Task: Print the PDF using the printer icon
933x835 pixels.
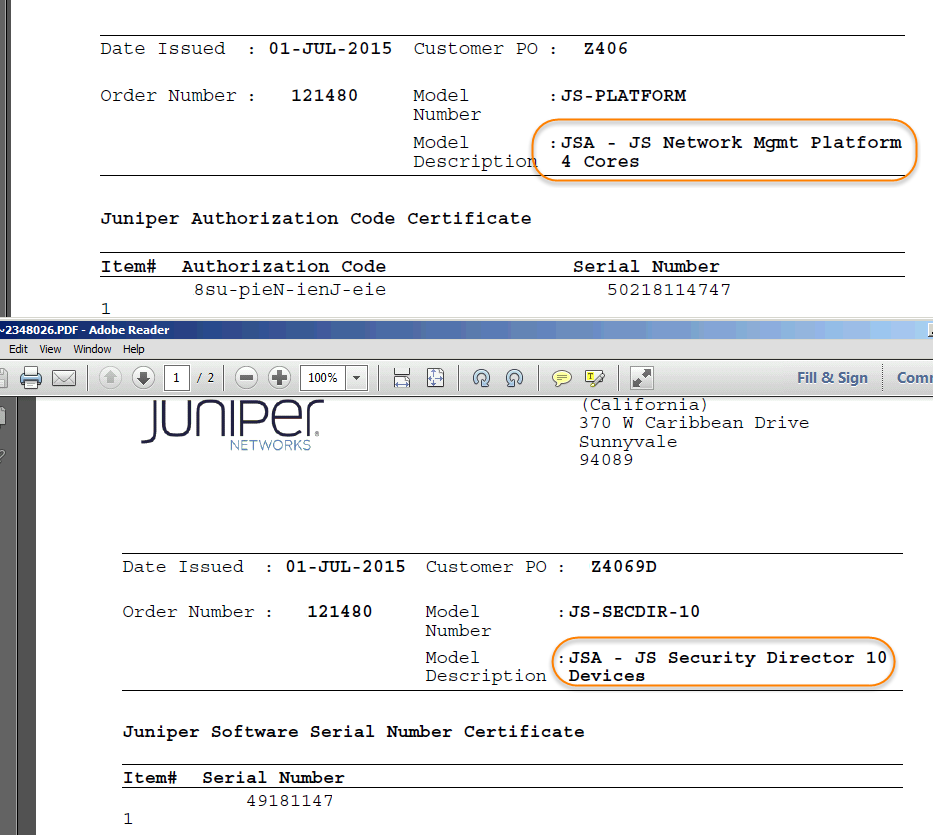Action: tap(31, 378)
